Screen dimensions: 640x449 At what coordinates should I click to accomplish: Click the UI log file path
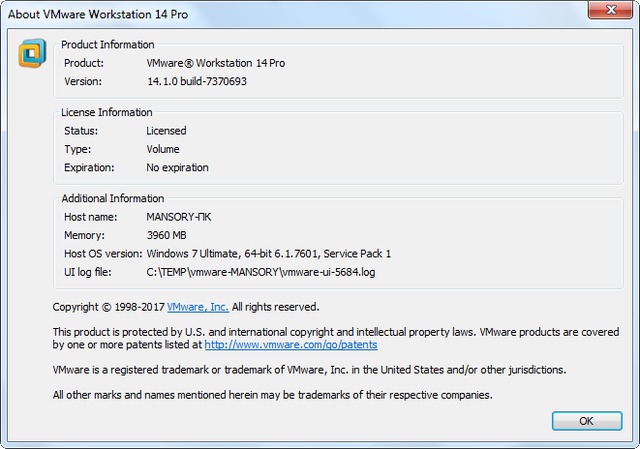coord(261,272)
